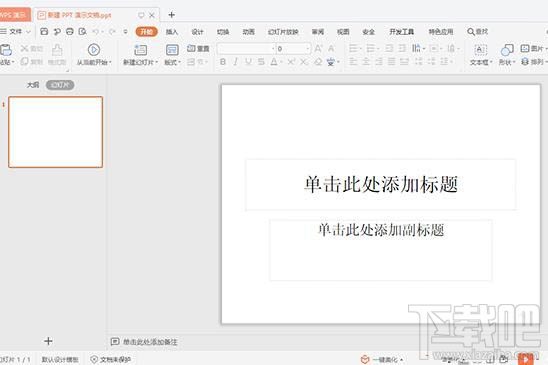Click the 'click to add notes' area

[150, 342]
